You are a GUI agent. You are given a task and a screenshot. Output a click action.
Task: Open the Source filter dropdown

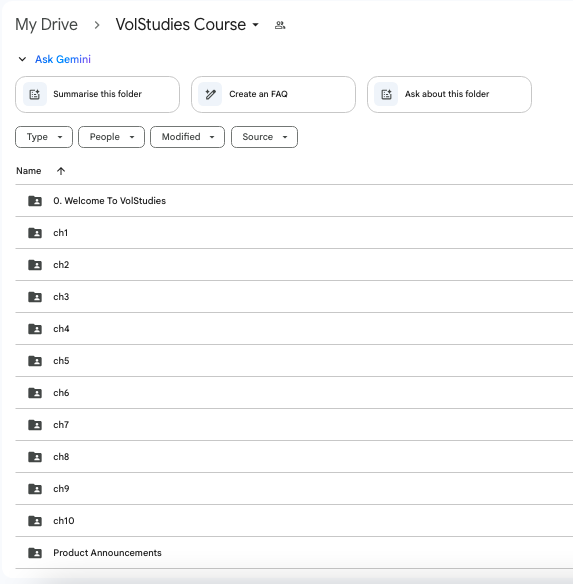point(264,137)
